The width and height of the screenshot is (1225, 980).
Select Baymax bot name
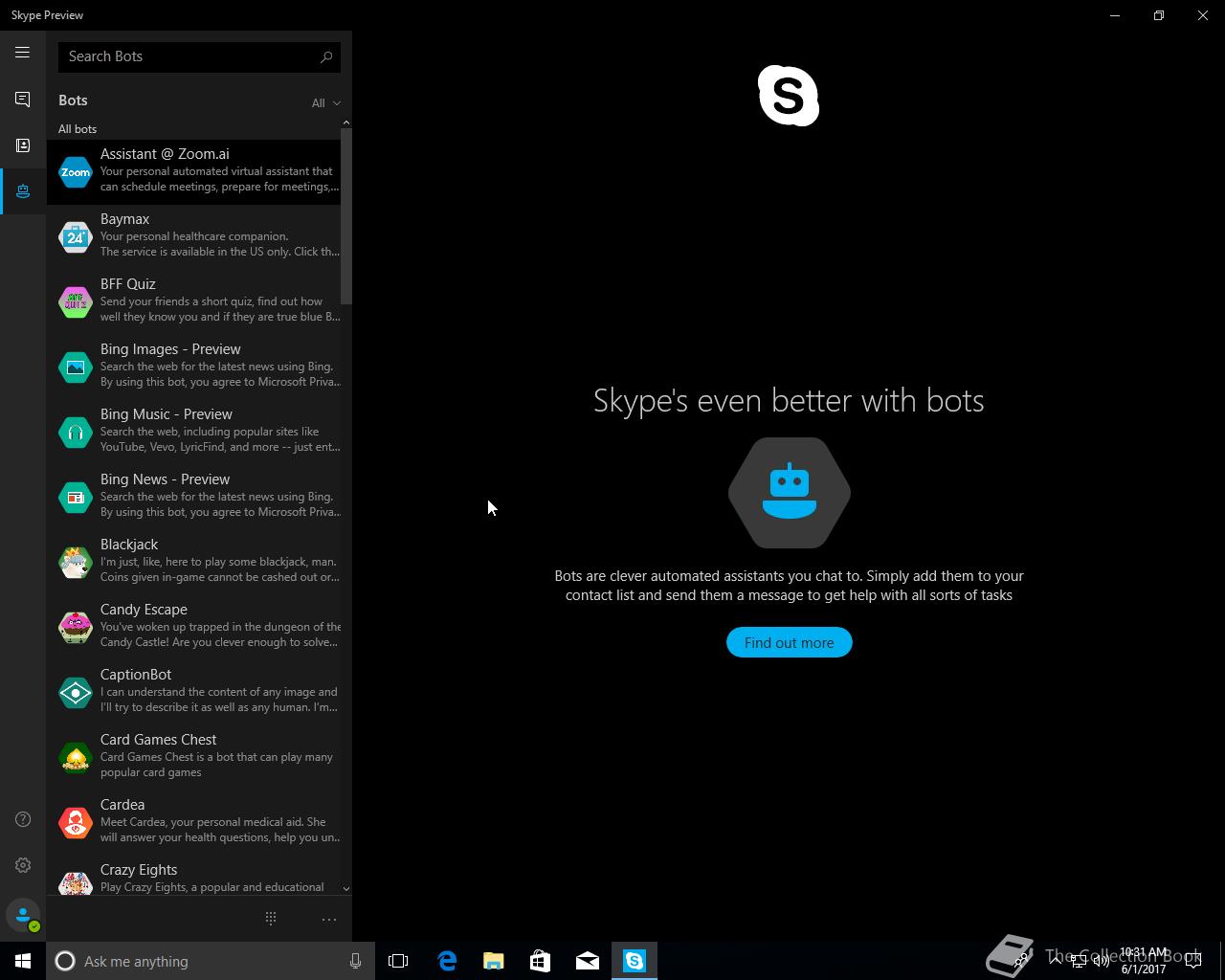click(124, 218)
